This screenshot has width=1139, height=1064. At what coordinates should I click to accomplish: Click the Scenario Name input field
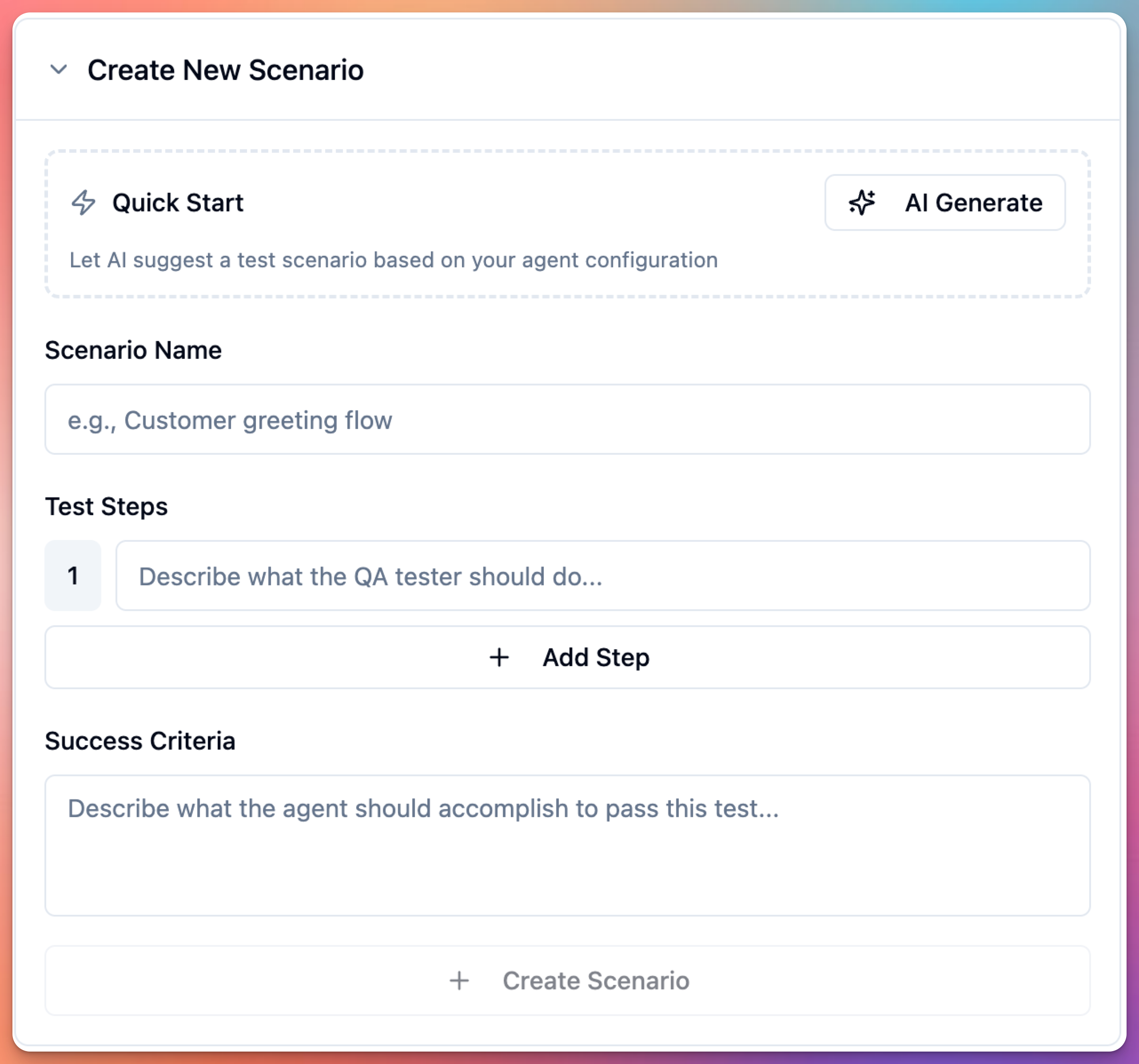click(x=568, y=419)
